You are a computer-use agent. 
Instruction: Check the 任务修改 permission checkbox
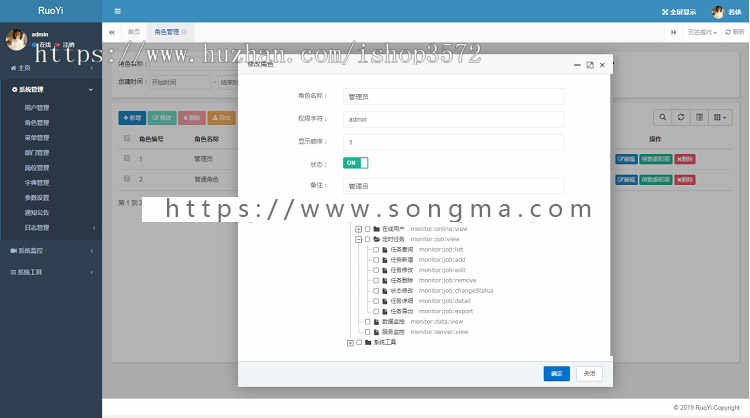pos(376,270)
